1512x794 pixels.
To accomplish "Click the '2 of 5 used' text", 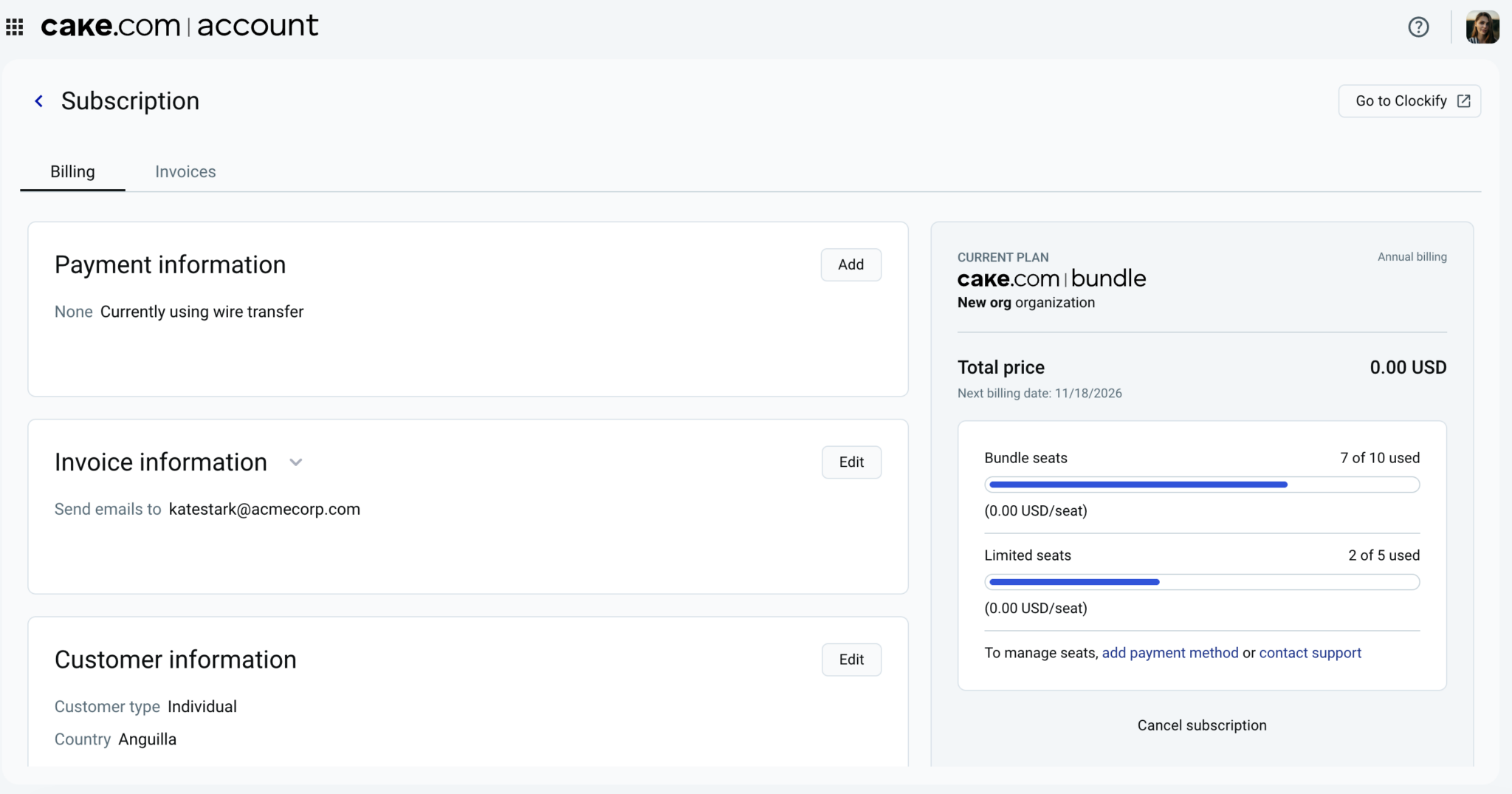I will point(1384,555).
